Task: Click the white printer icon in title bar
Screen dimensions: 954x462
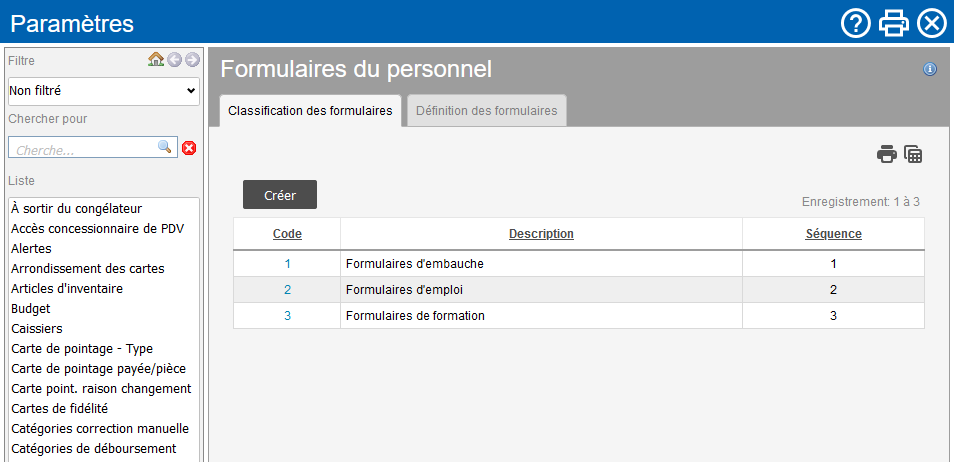Action: (894, 23)
